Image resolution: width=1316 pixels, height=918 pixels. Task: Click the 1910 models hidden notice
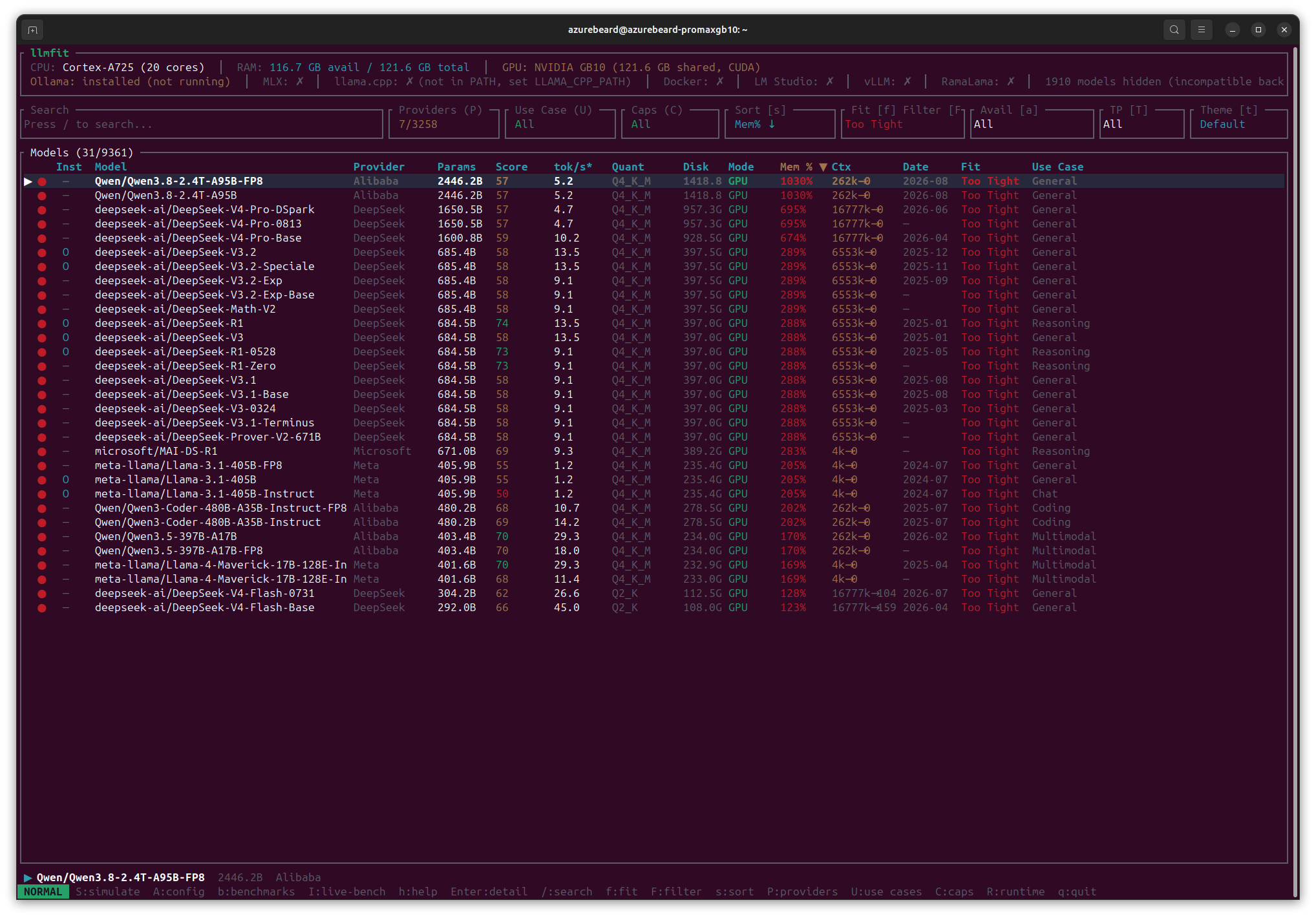pos(1165,82)
